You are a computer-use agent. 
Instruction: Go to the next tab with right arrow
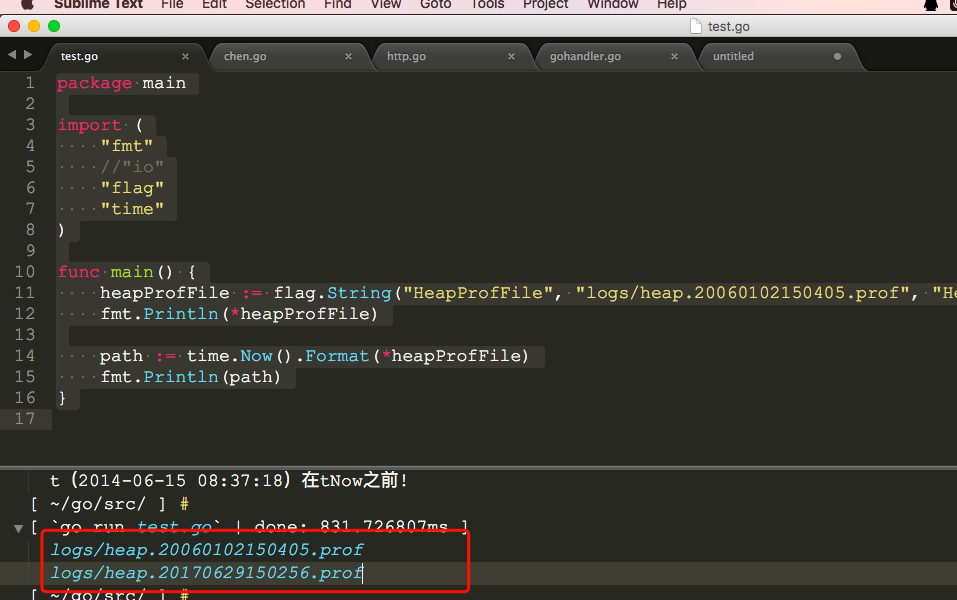tap(28, 54)
